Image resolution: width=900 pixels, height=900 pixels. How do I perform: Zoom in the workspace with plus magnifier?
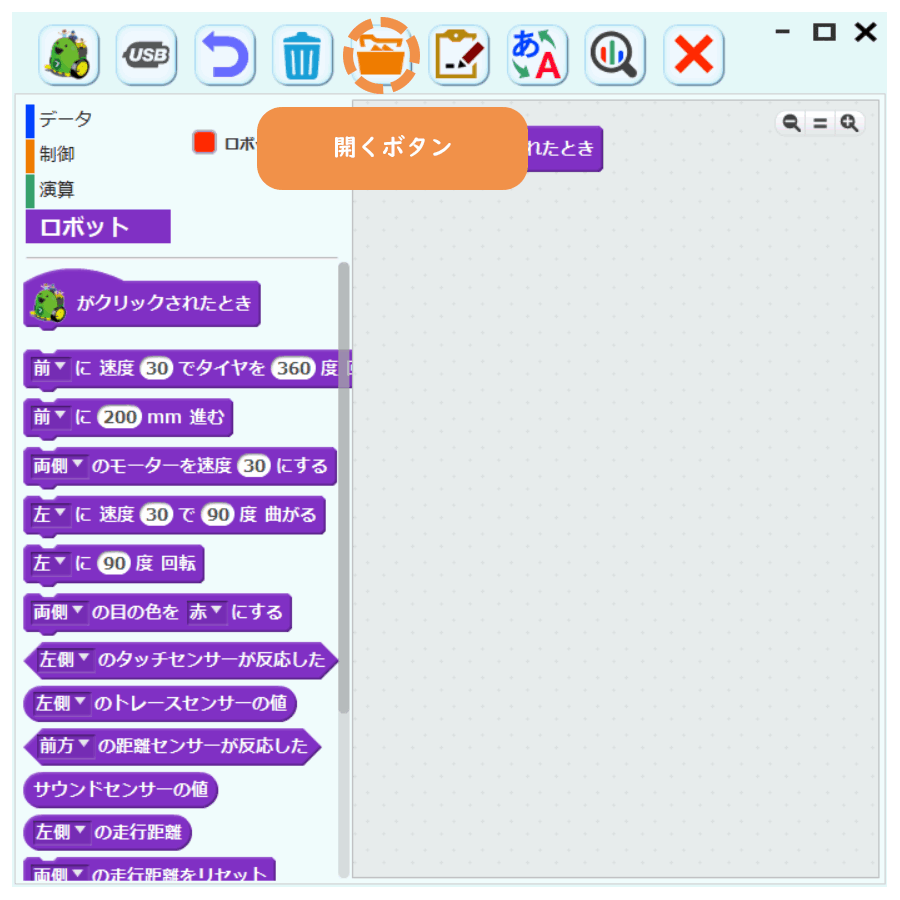tap(849, 123)
